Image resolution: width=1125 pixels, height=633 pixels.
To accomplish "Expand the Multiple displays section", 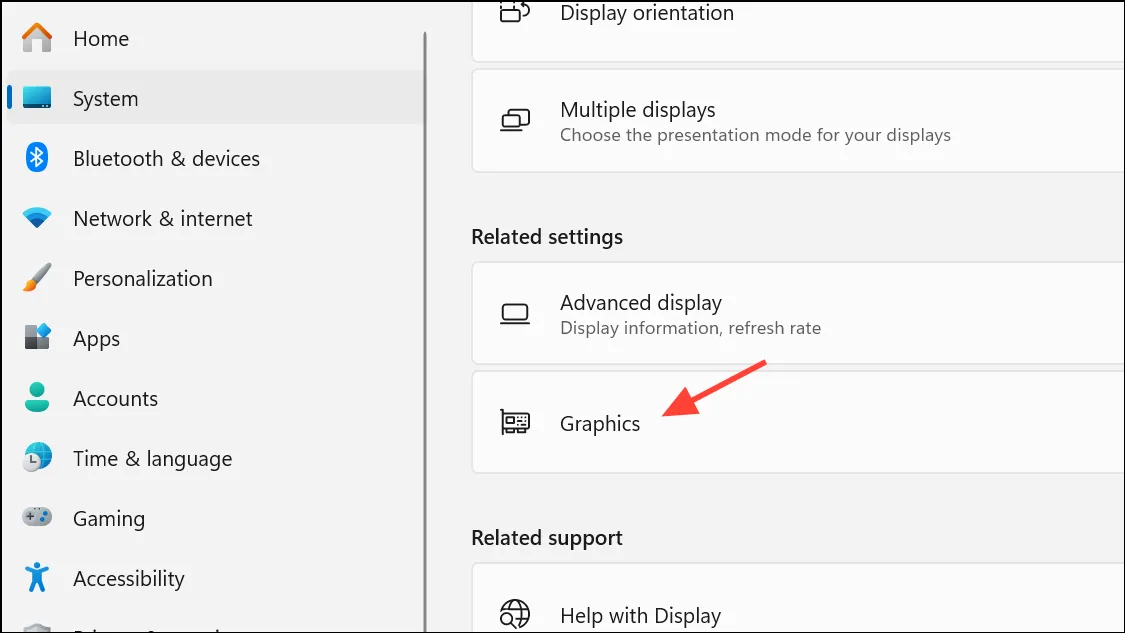I will click(x=798, y=121).
